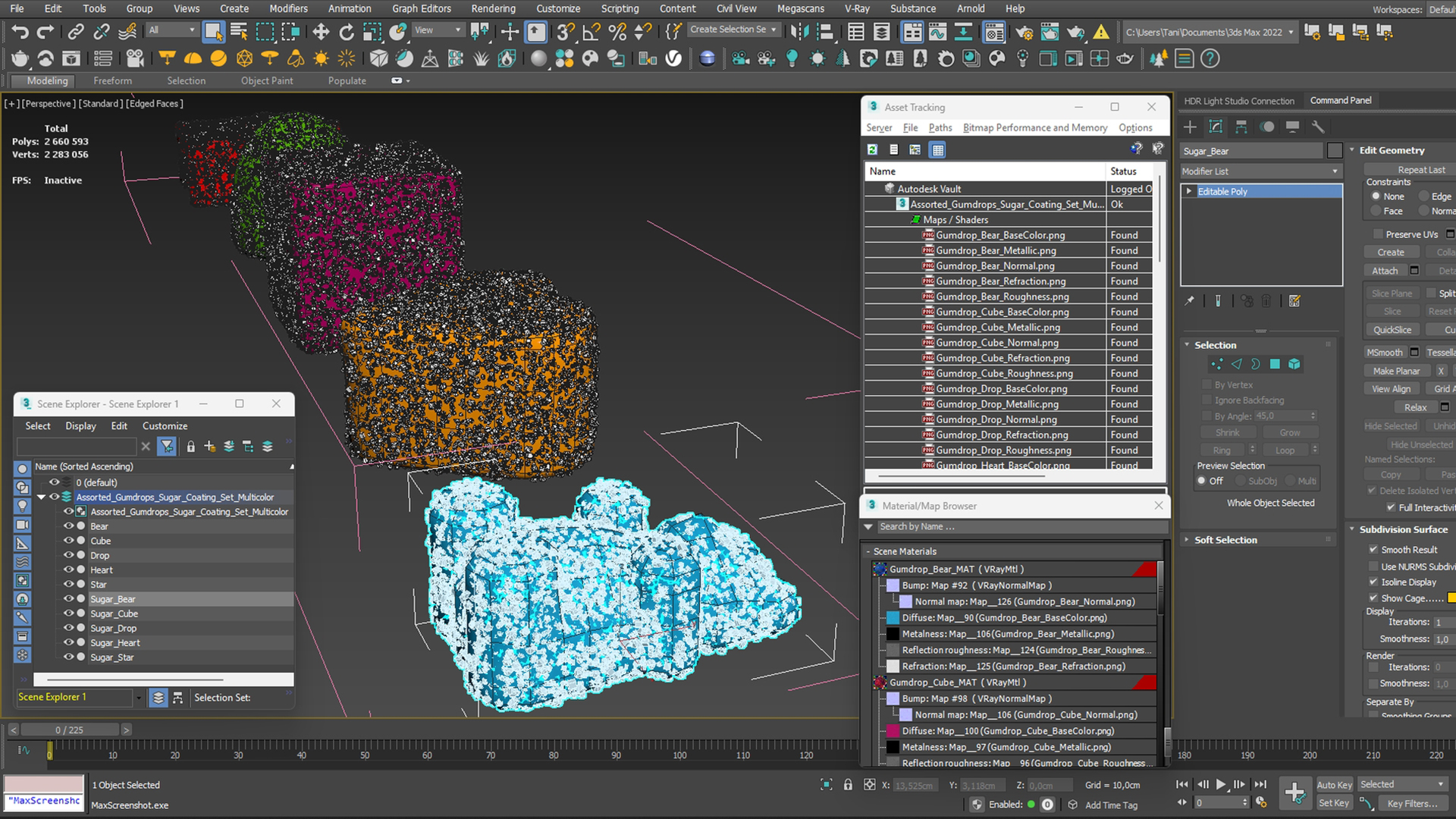Click Refresh icon in Asset Tracking
Image resolution: width=1456 pixels, height=819 pixels.
(873, 149)
